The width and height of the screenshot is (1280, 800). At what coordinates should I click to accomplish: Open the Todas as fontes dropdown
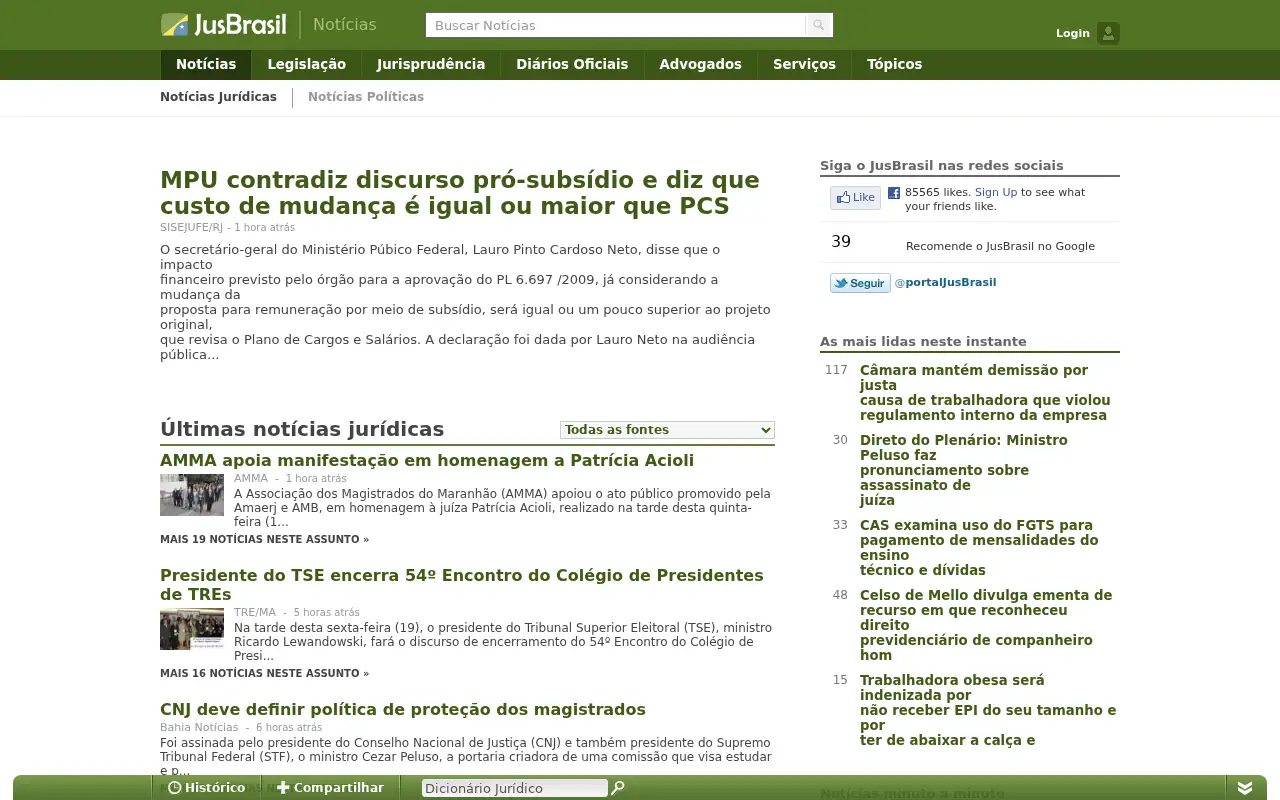667,430
